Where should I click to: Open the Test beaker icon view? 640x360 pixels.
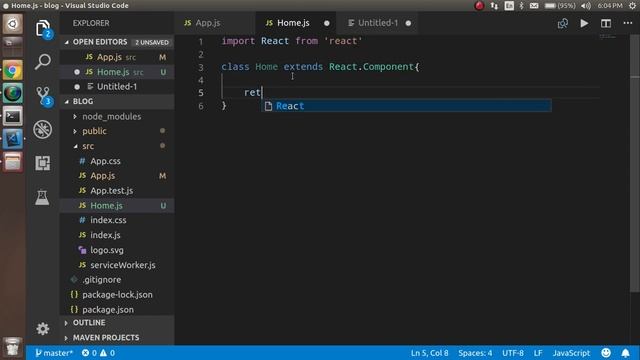tap(42, 197)
